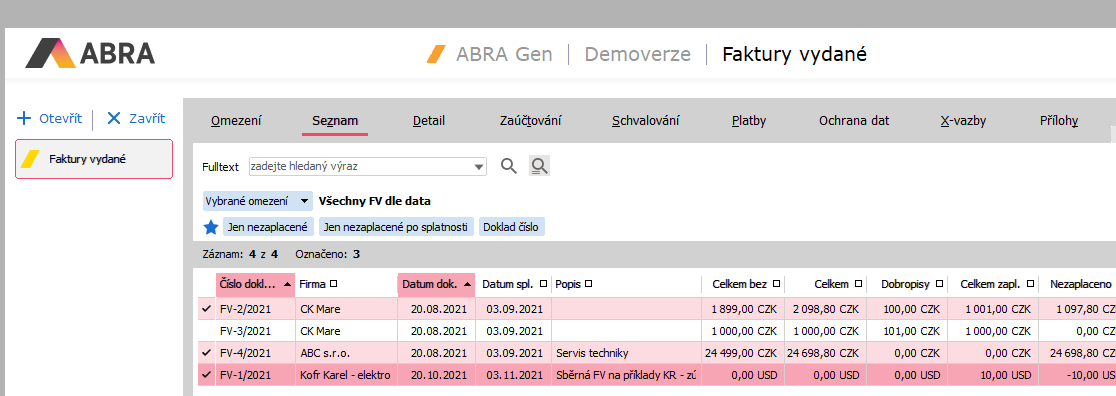Click the X icon for Zavřít
This screenshot has width=1116, height=396.
(114, 118)
